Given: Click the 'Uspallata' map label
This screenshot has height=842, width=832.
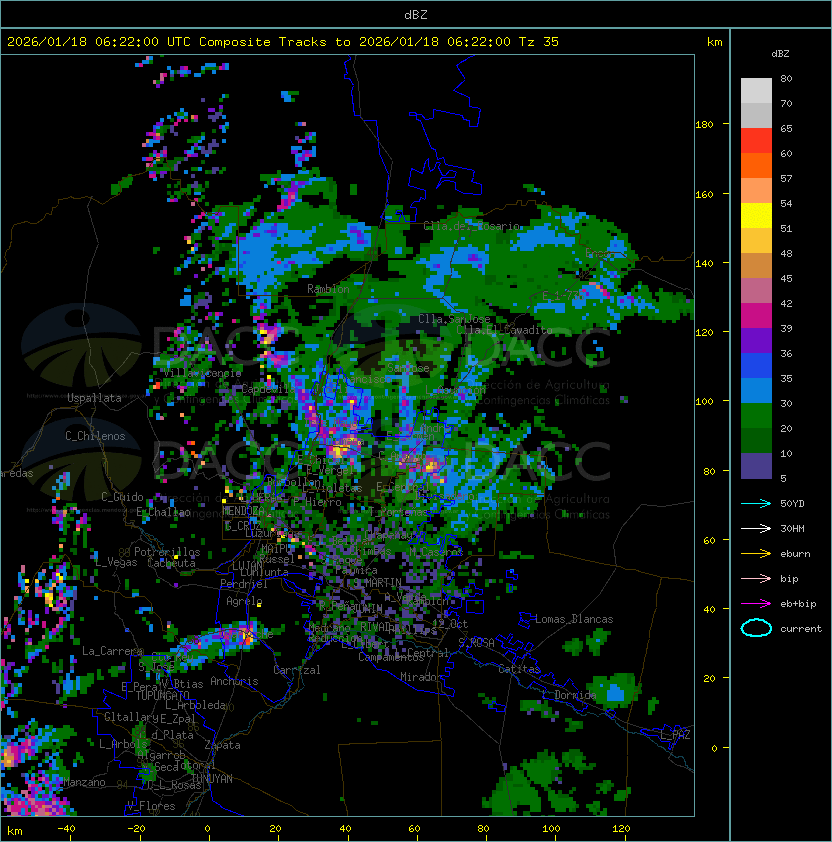Looking at the screenshot, I should [94, 398].
